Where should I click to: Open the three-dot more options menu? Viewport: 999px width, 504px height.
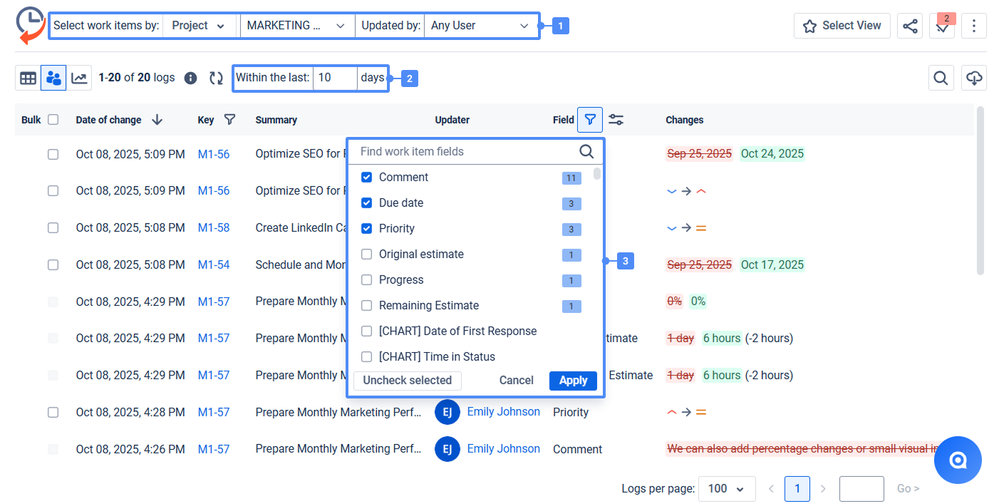974,26
